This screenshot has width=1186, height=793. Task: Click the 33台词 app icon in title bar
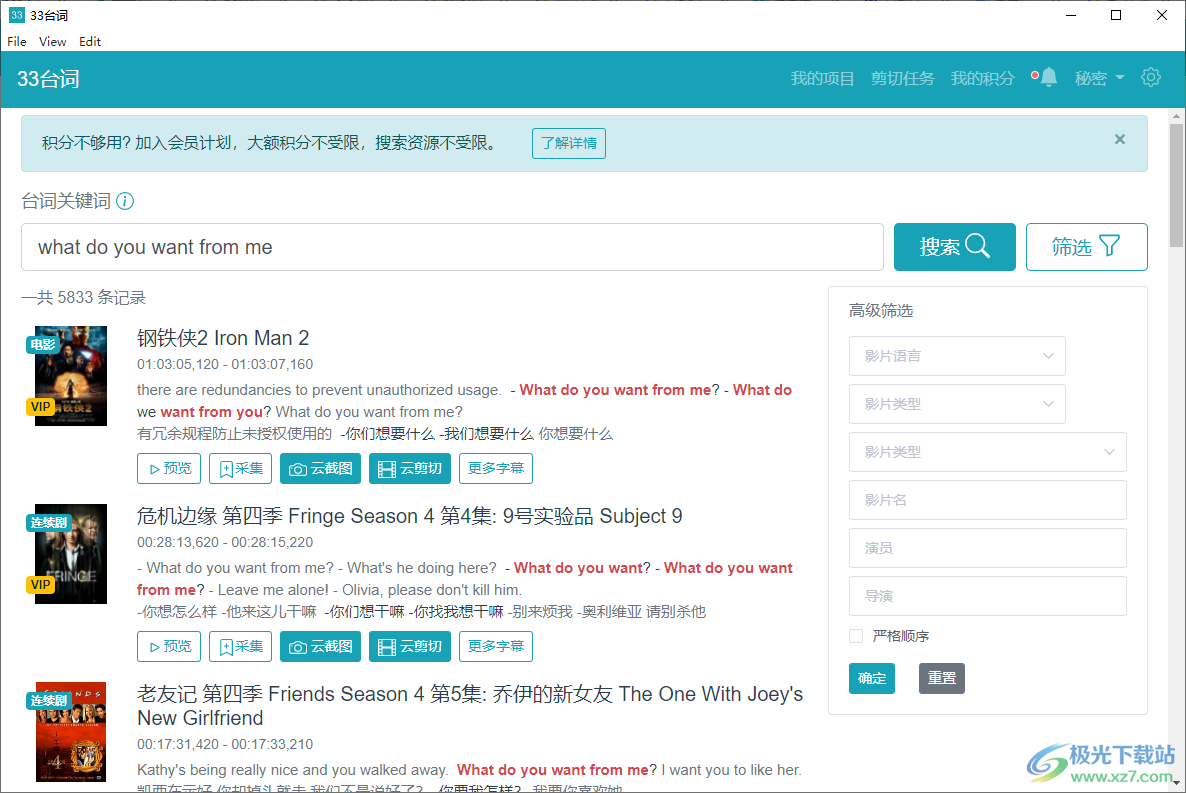point(17,15)
